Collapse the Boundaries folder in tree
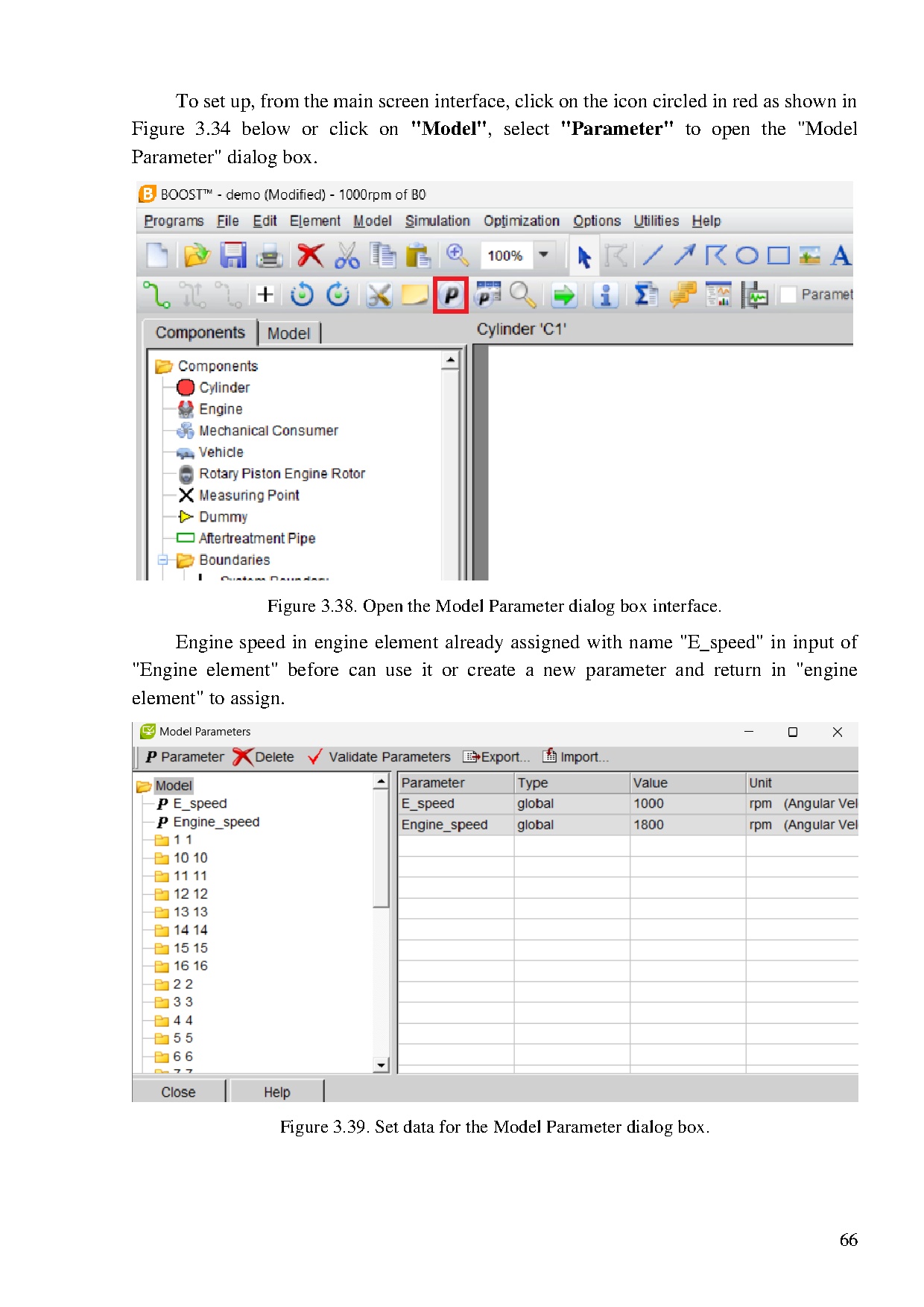 tap(163, 560)
